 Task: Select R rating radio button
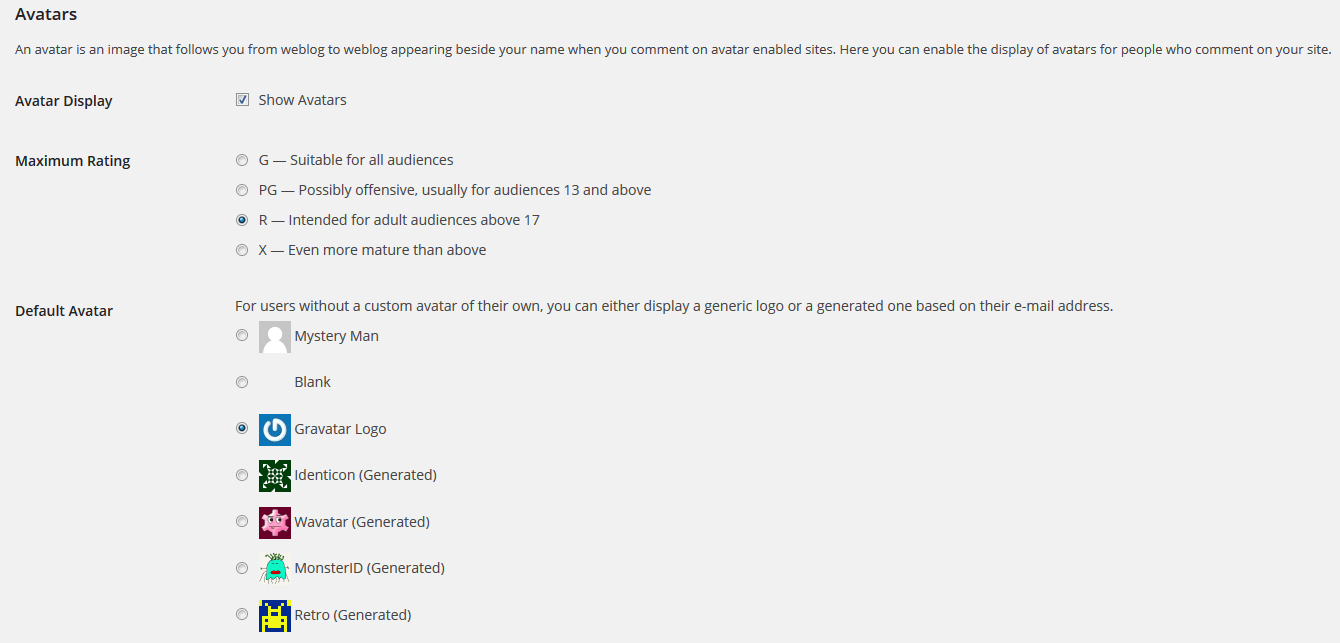pos(242,220)
